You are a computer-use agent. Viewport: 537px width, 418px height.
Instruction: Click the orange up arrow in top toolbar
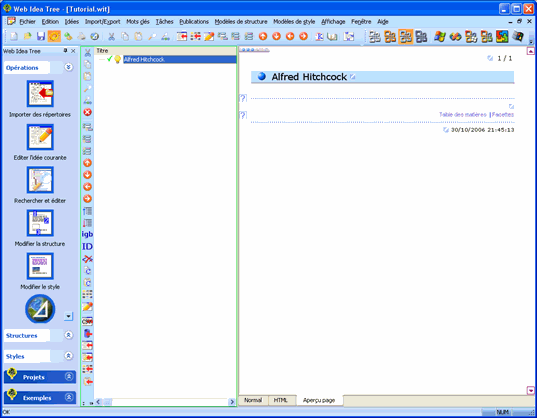click(263, 36)
